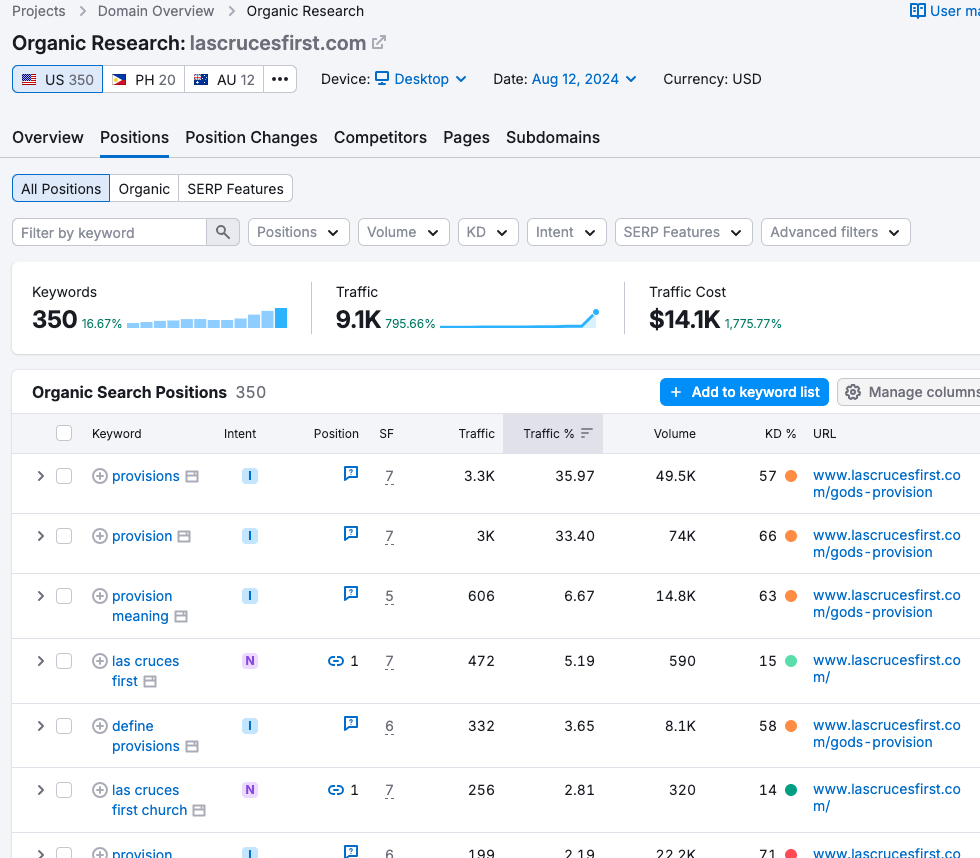Click the Filter by keyword input field
980x858 pixels.
109,232
